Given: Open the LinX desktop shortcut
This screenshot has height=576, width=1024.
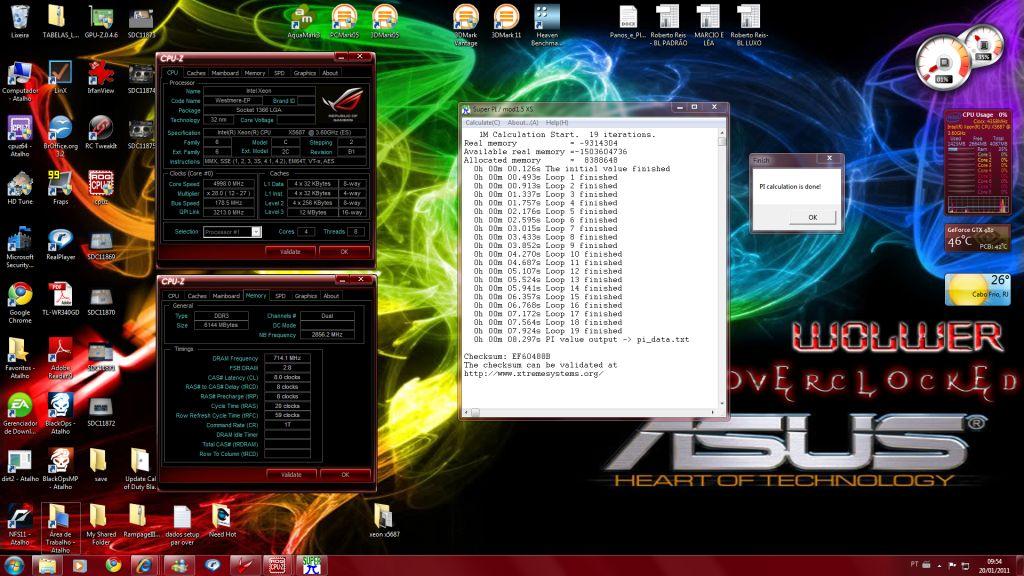Looking at the screenshot, I should click(60, 77).
